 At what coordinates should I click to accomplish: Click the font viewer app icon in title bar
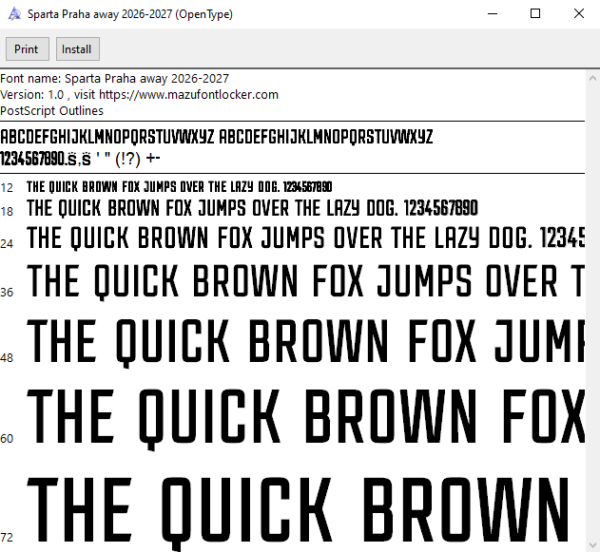point(15,14)
